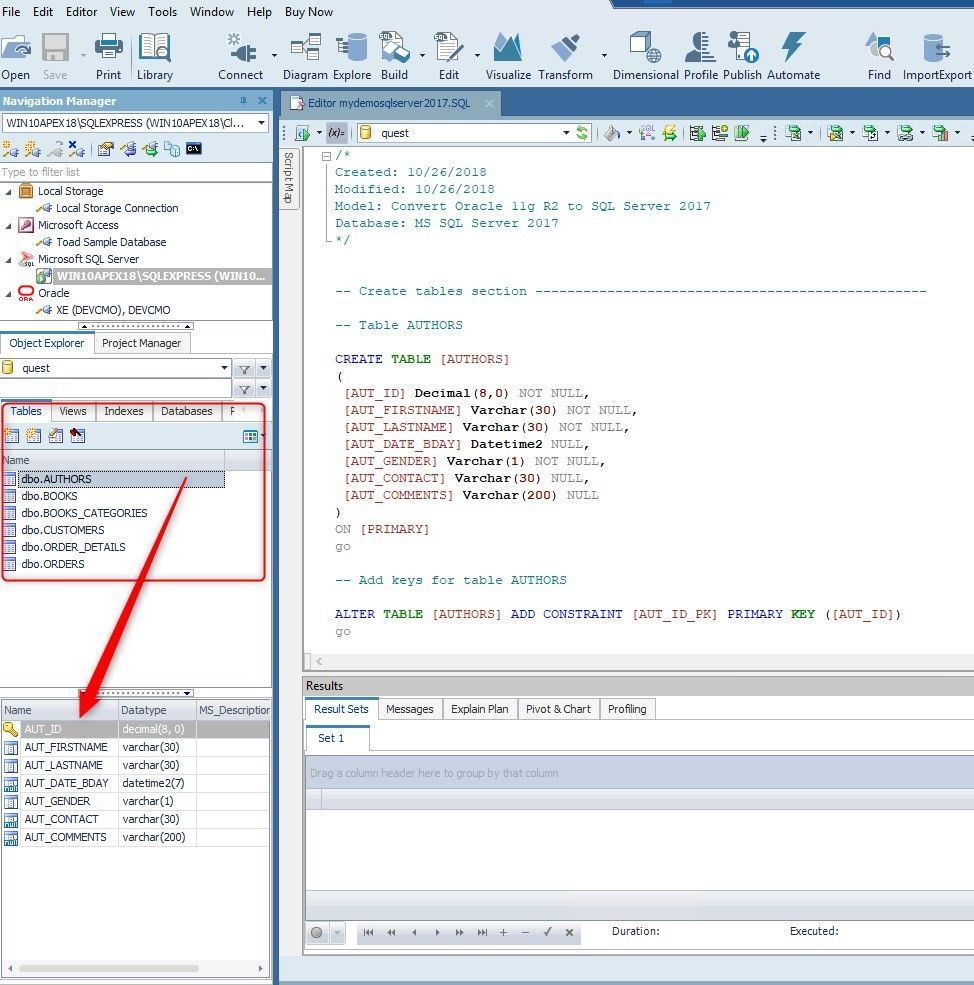Screen dimensions: 974x985
Task: Open the Visualize tool
Action: pos(508,57)
